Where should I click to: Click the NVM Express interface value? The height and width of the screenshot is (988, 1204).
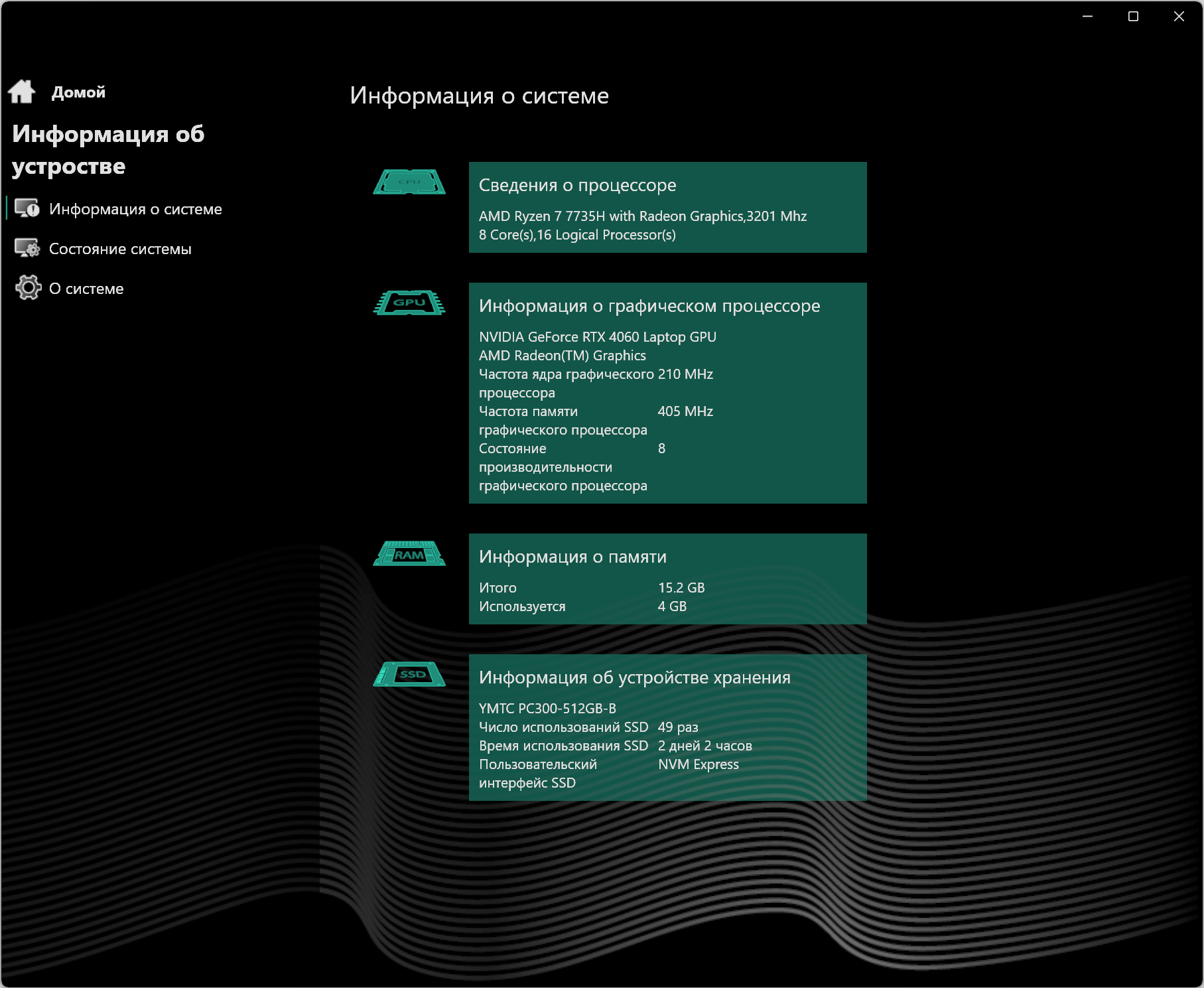point(699,764)
